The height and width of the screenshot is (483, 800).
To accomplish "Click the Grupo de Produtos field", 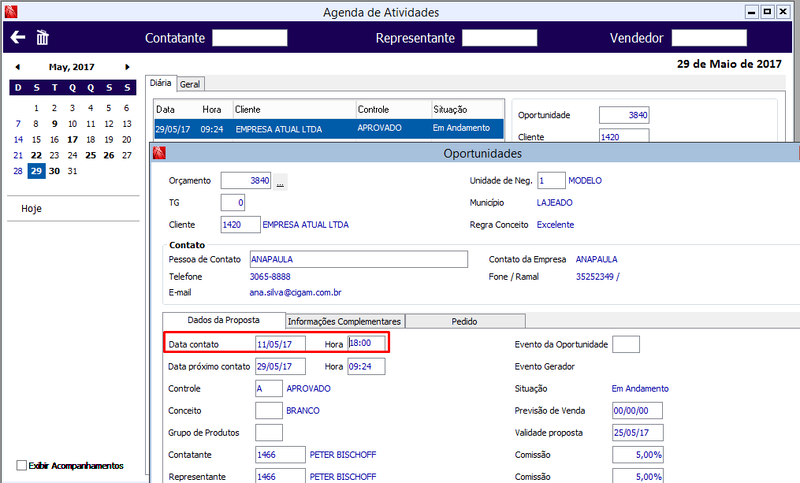I will pyautogui.click(x=269, y=433).
